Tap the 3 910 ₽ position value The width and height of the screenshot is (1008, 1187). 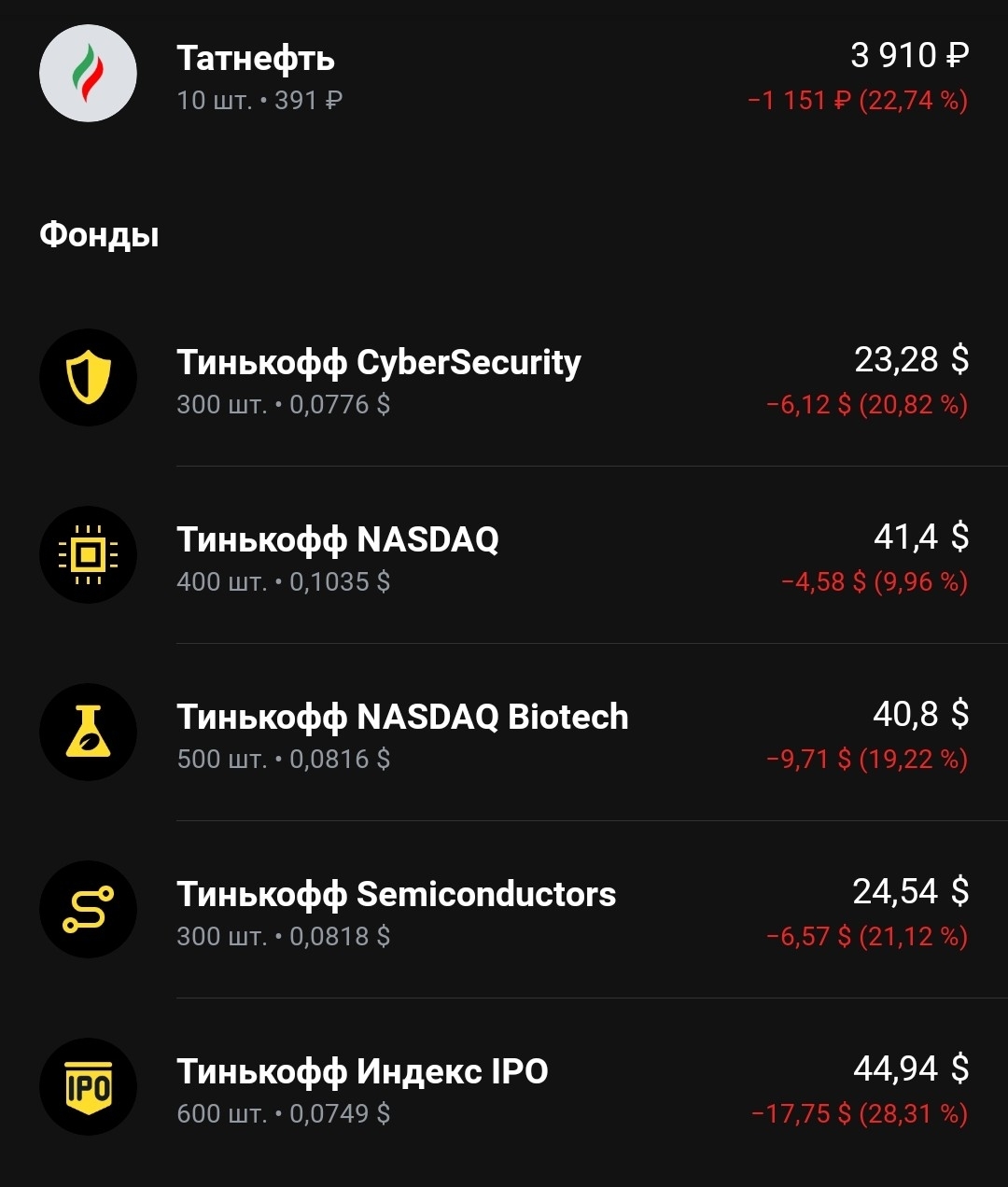click(x=909, y=56)
